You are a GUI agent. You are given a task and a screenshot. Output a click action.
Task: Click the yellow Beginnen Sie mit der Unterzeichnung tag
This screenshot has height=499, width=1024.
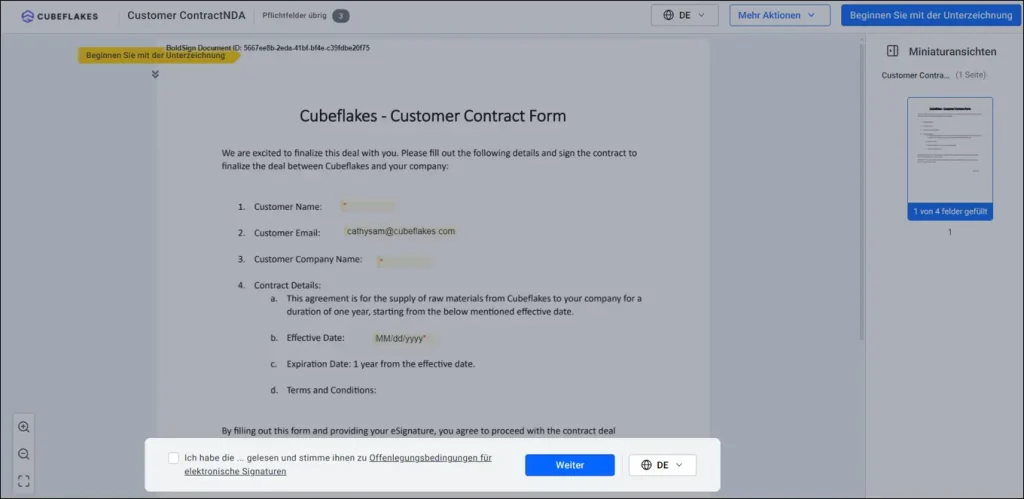coord(158,56)
